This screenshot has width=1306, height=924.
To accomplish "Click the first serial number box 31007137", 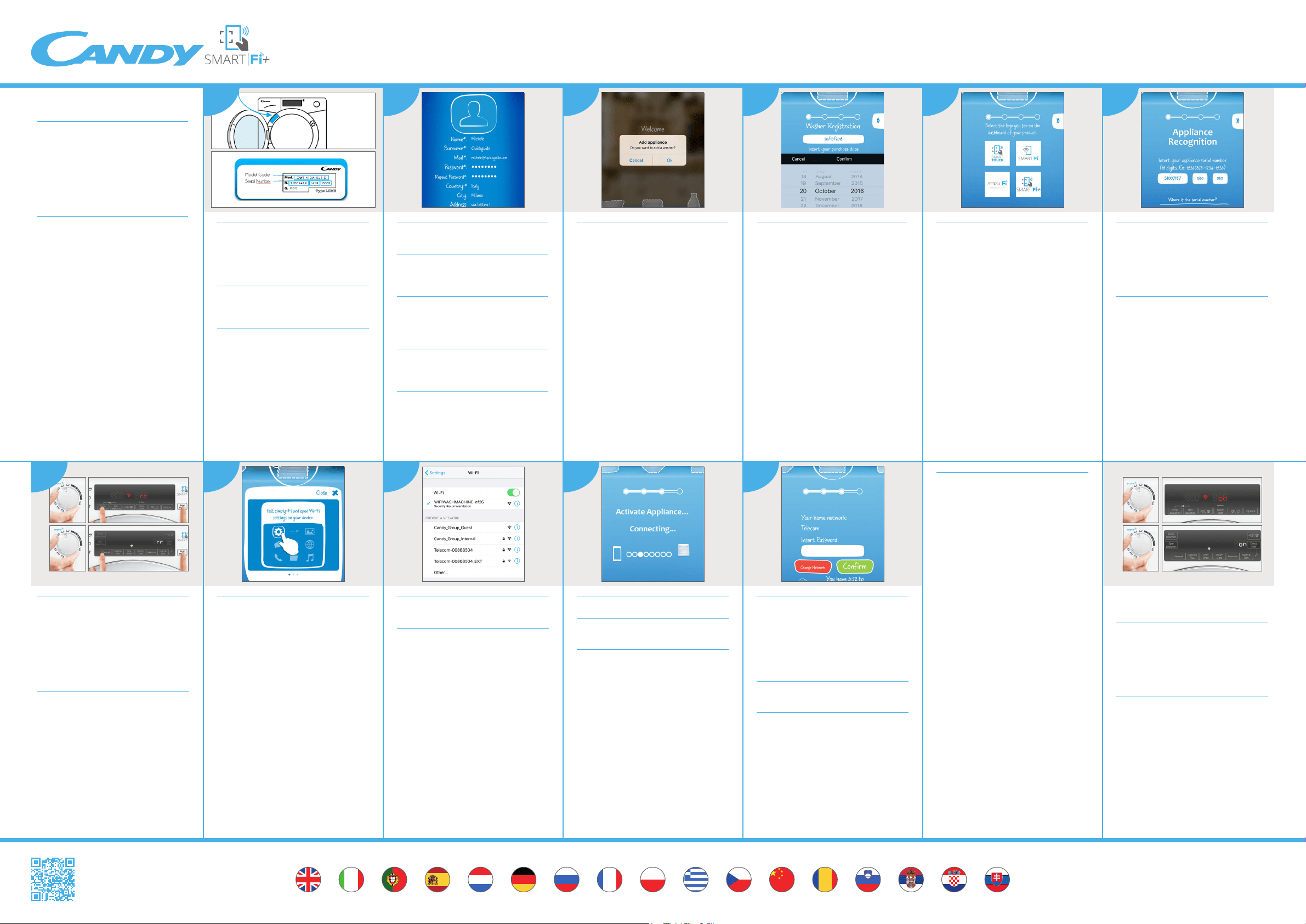I will click(x=1172, y=178).
